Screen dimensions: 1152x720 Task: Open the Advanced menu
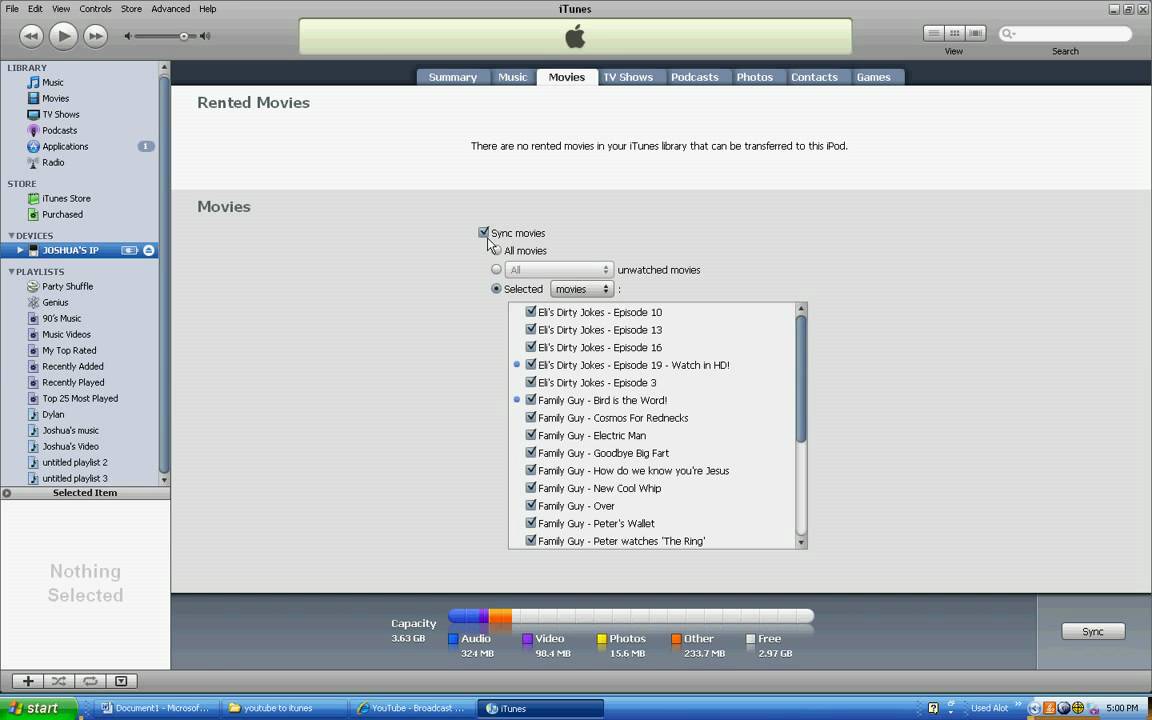pyautogui.click(x=170, y=9)
